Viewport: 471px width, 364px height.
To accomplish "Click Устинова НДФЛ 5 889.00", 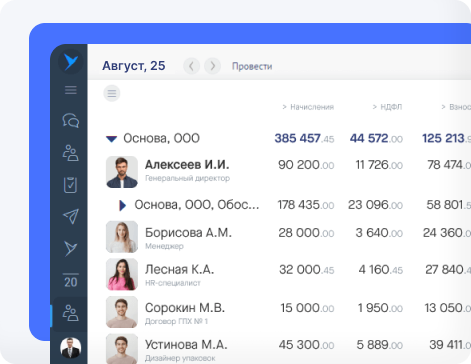I will (x=380, y=345).
